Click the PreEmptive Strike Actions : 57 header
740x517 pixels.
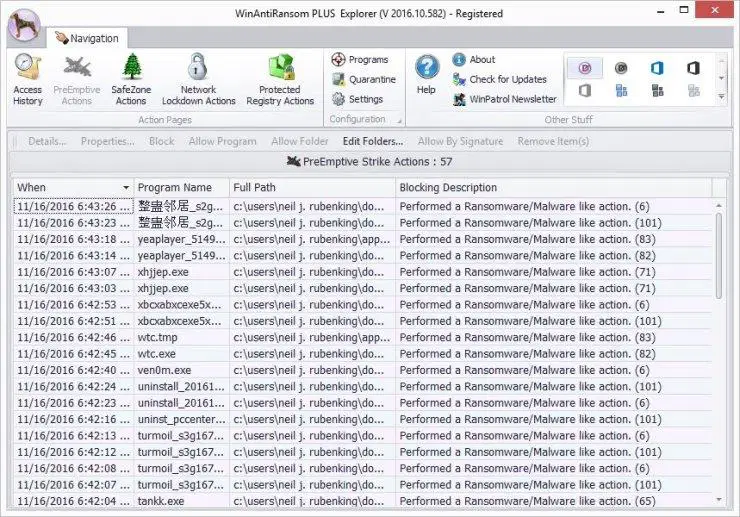(369, 161)
